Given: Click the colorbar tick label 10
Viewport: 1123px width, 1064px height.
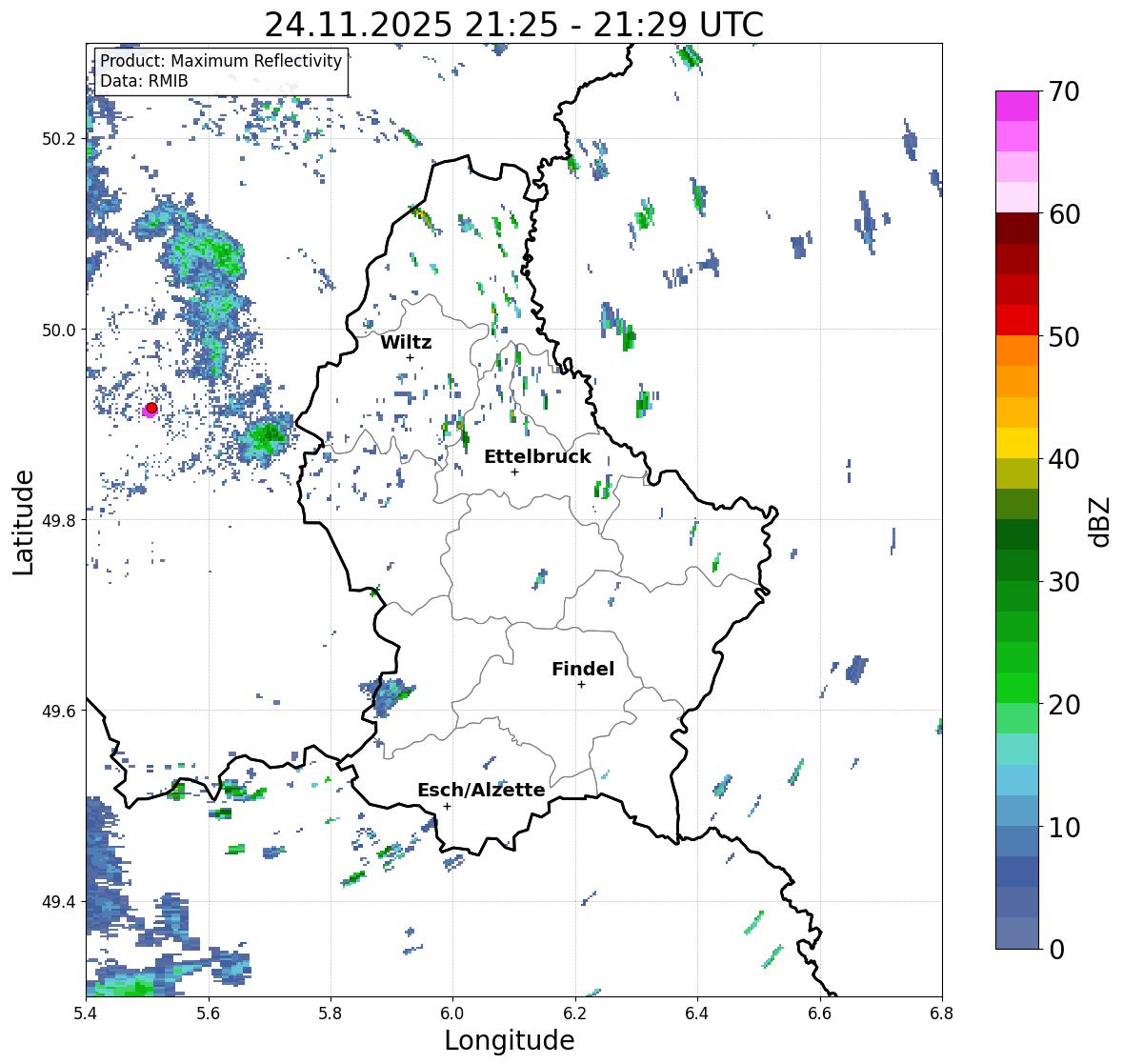Looking at the screenshot, I should coord(1064,827).
